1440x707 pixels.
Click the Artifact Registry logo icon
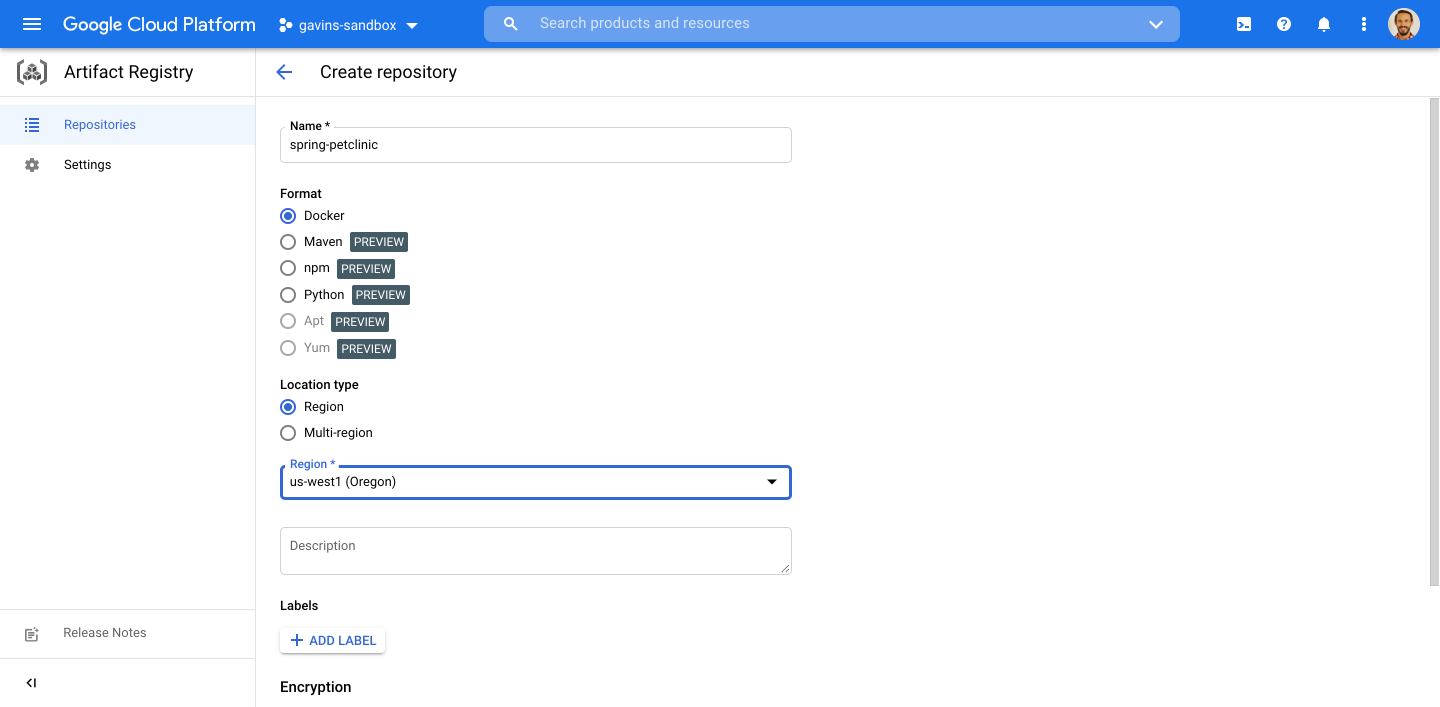coord(32,72)
